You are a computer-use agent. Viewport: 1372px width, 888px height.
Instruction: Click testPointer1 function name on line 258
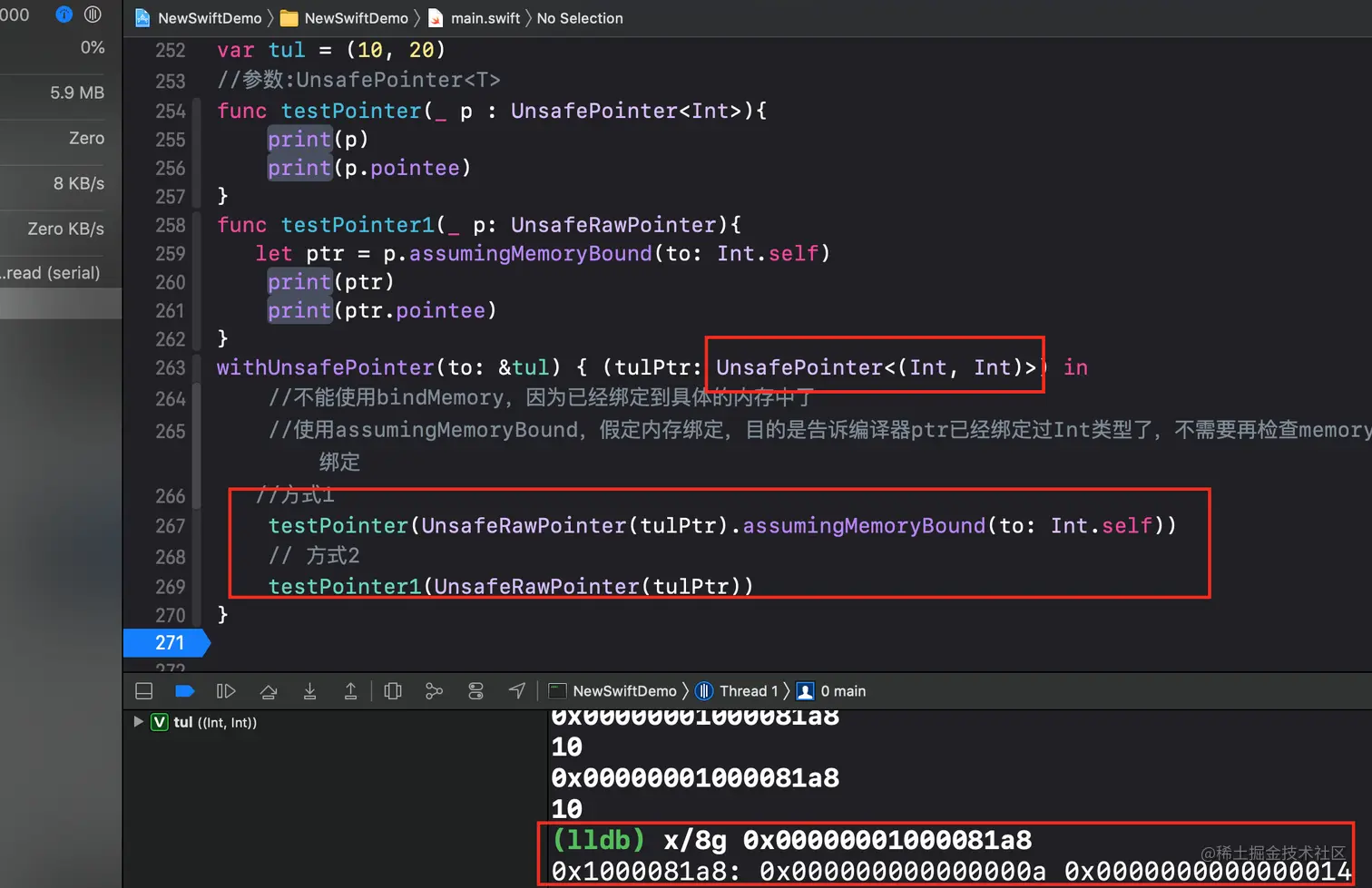358,225
